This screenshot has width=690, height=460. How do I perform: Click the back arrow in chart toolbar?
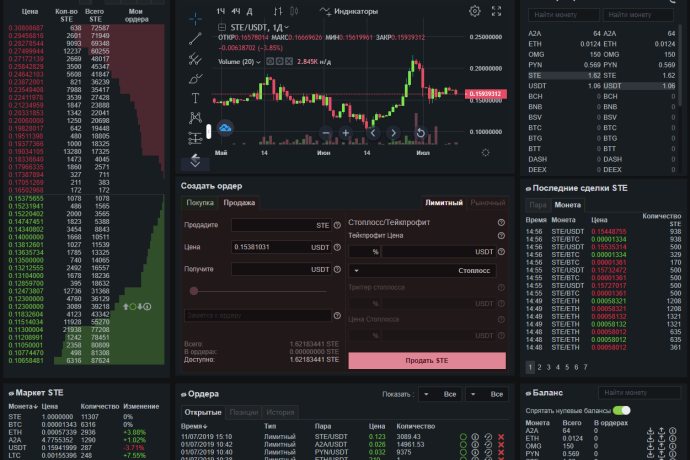195,157
